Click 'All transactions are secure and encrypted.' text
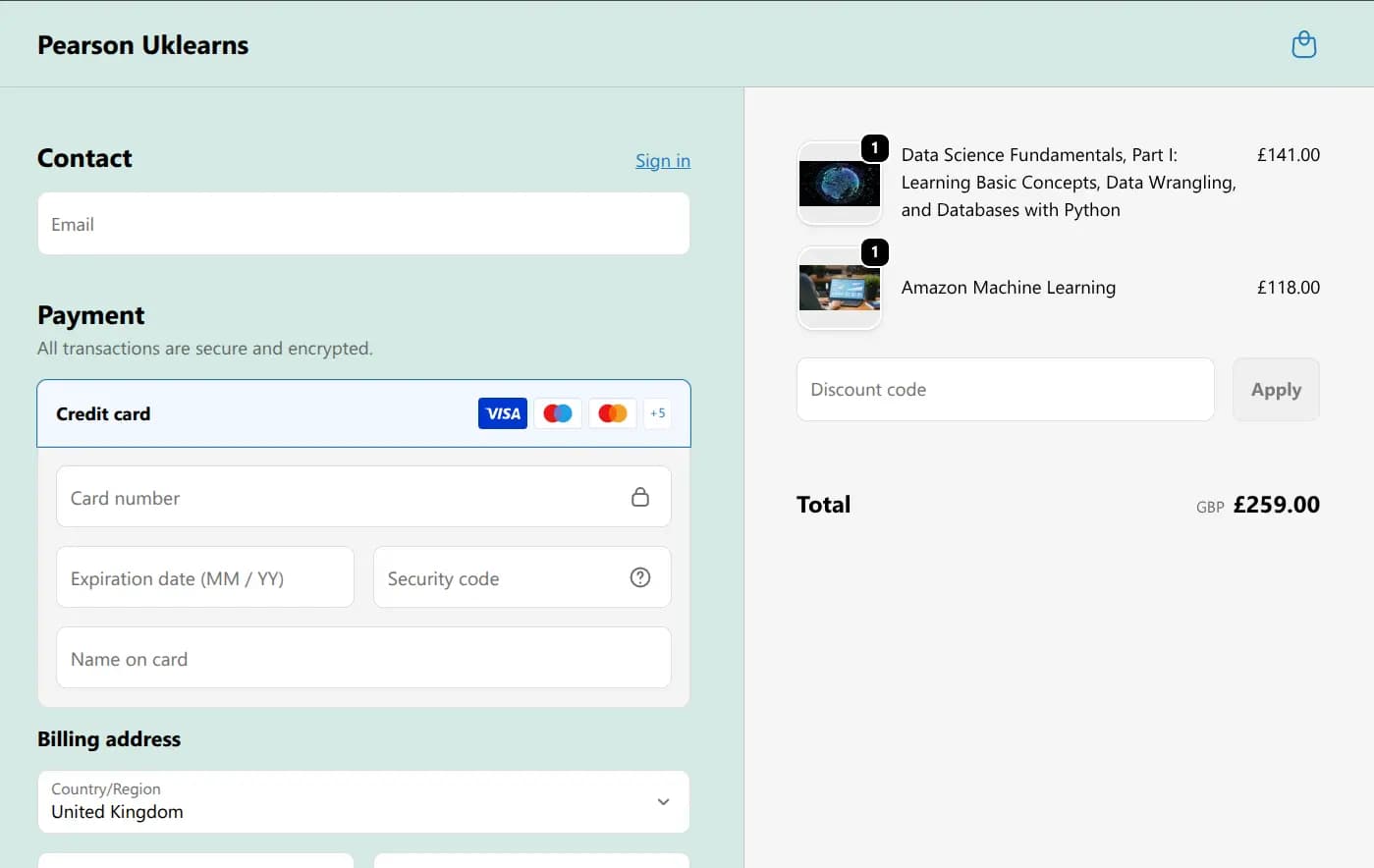This screenshot has width=1374, height=868. (205, 349)
